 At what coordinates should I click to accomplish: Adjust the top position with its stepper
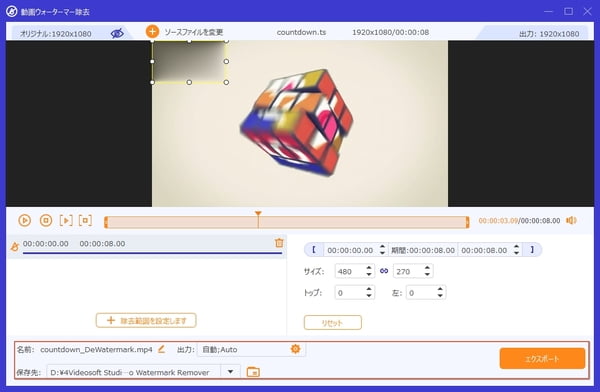[x=368, y=292]
